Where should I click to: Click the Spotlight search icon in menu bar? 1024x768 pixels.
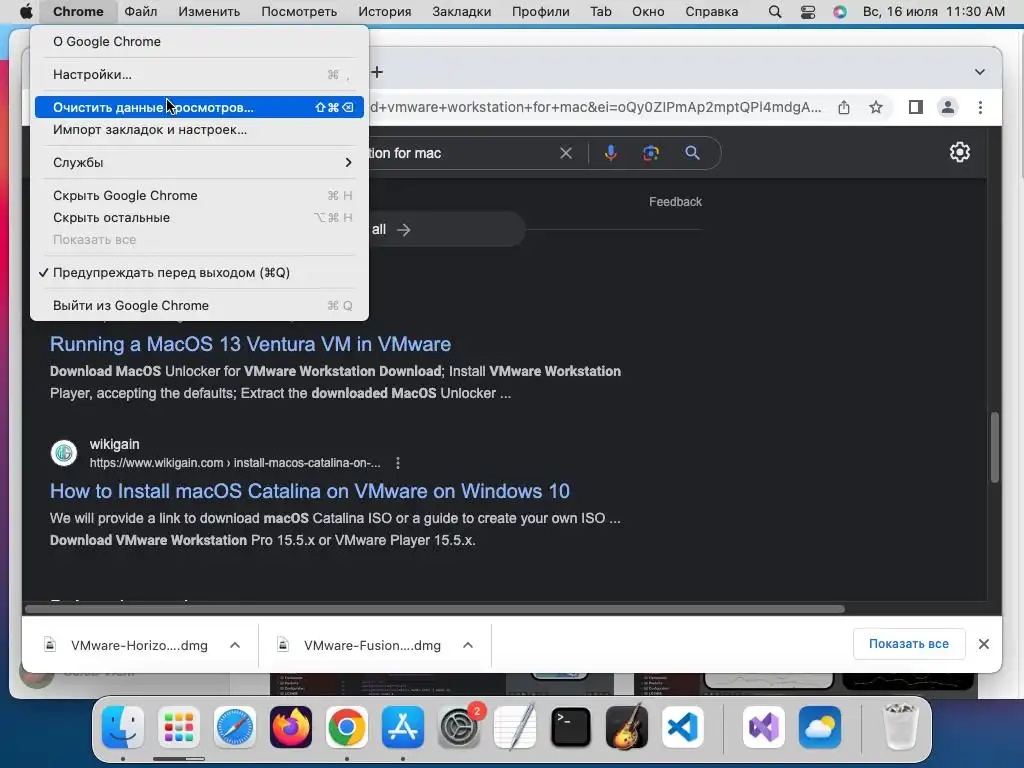tap(775, 12)
